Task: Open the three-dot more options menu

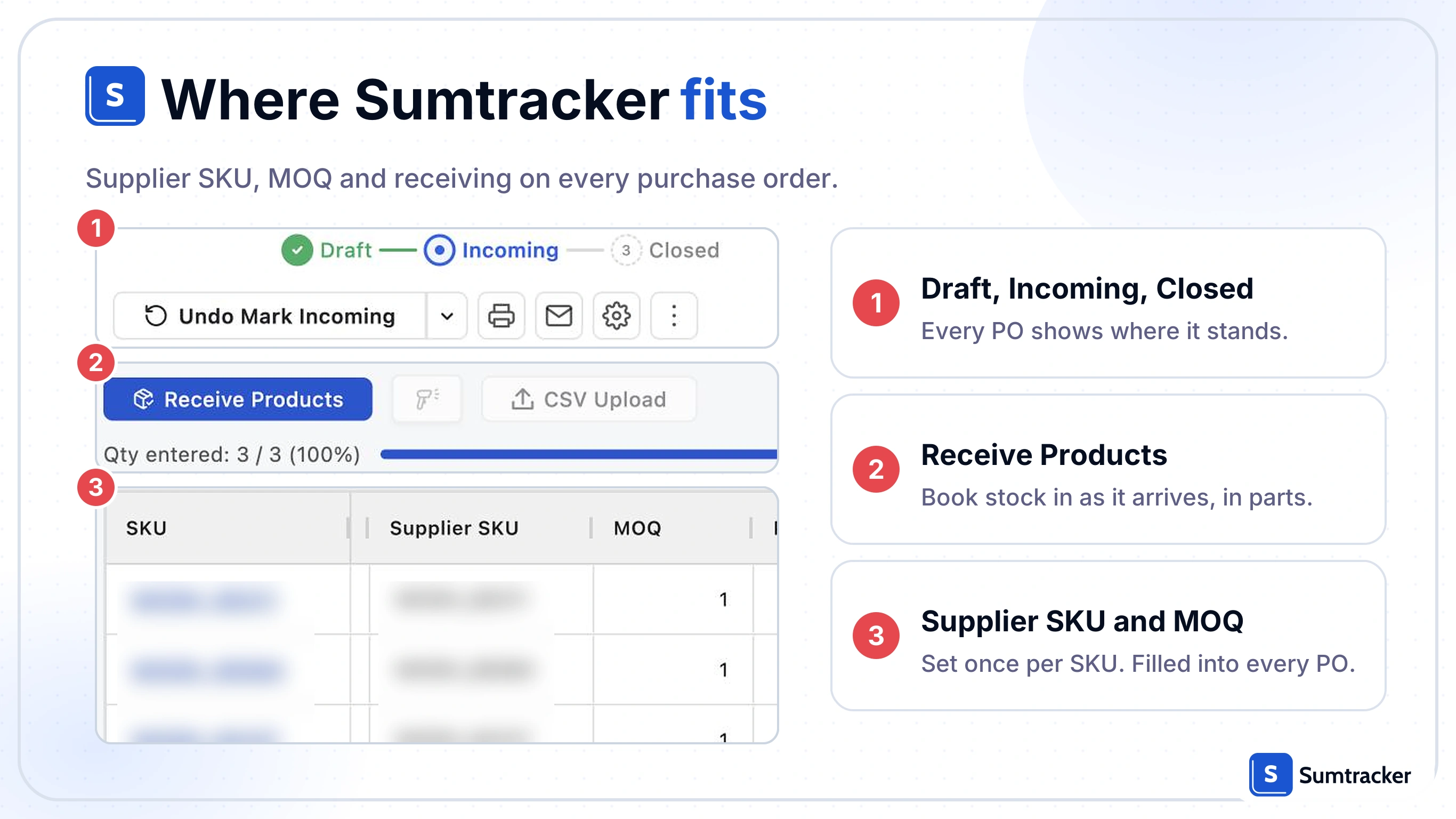Action: (674, 316)
